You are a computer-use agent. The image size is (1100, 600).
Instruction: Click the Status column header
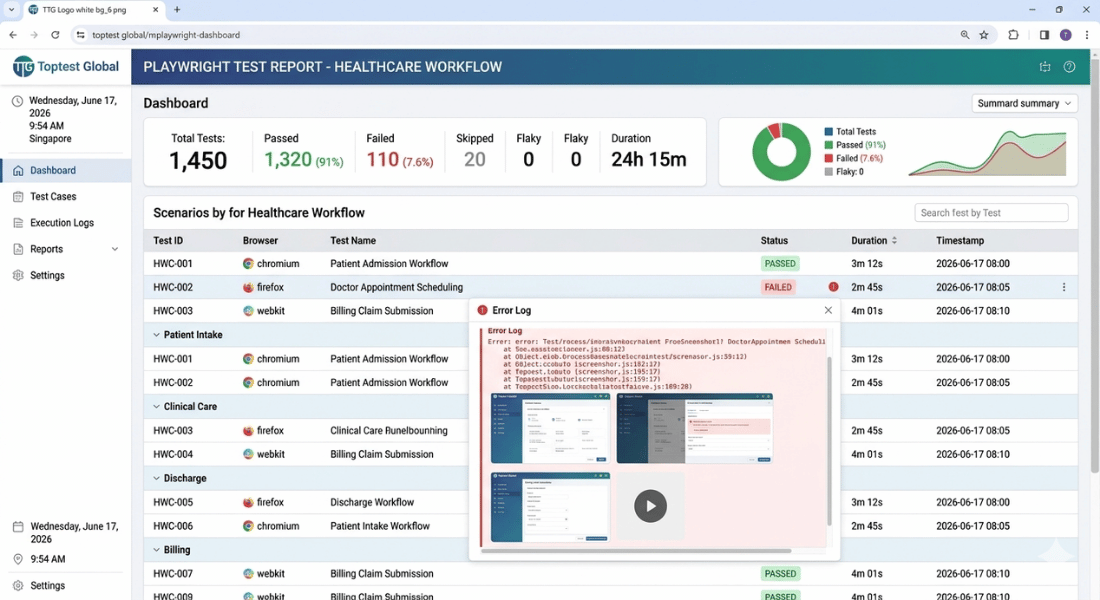(774, 241)
